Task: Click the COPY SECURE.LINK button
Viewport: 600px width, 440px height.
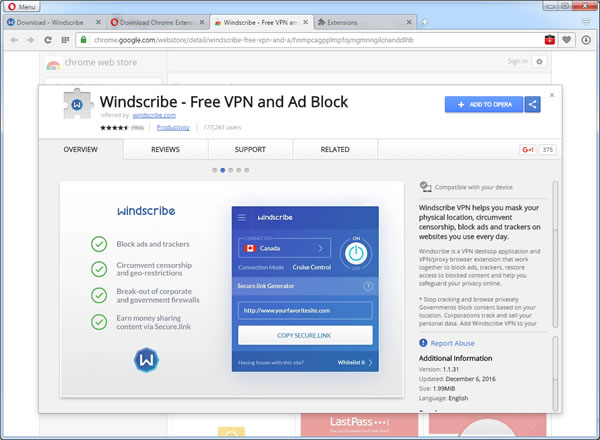Action: [x=305, y=336]
